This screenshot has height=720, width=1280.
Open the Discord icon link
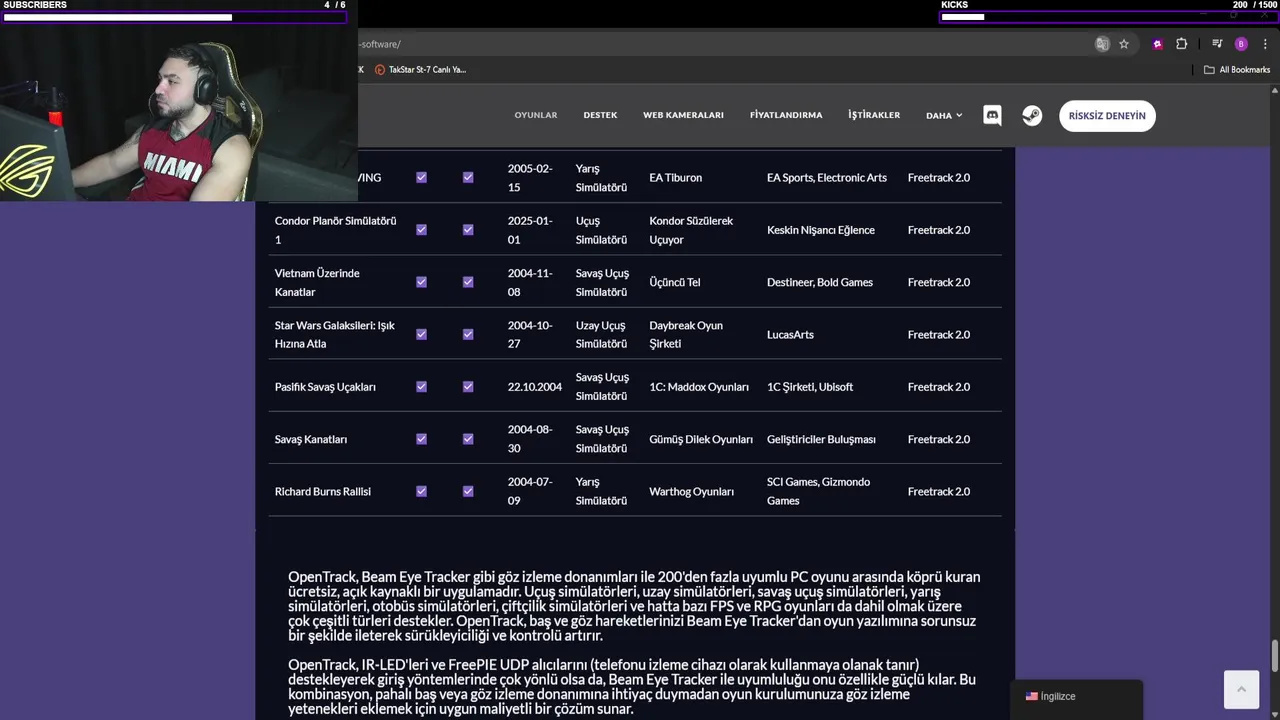click(992, 116)
